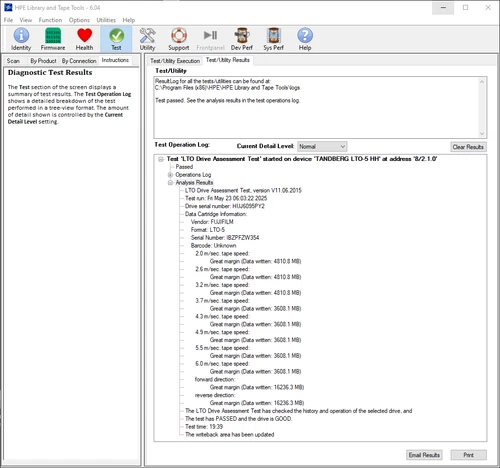Select 'The test has PASSED' row
500x468 pixels.
pos(239,419)
